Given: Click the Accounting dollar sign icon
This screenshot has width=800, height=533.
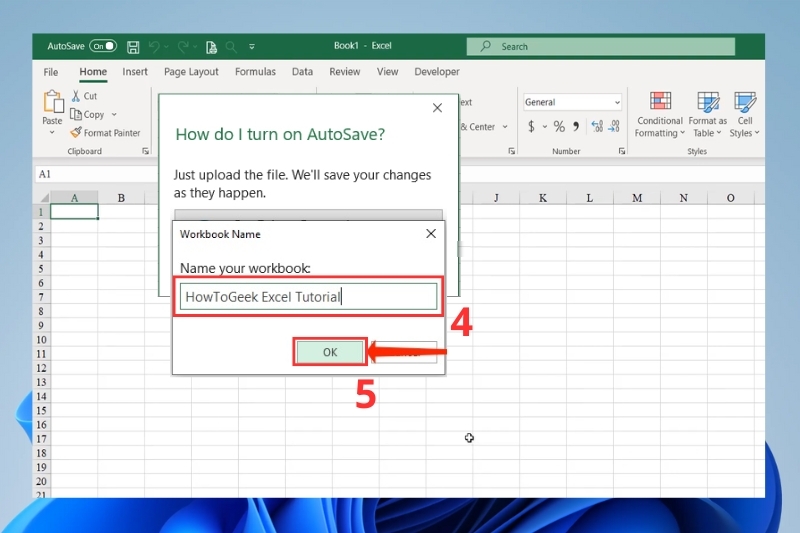Looking at the screenshot, I should (x=532, y=126).
